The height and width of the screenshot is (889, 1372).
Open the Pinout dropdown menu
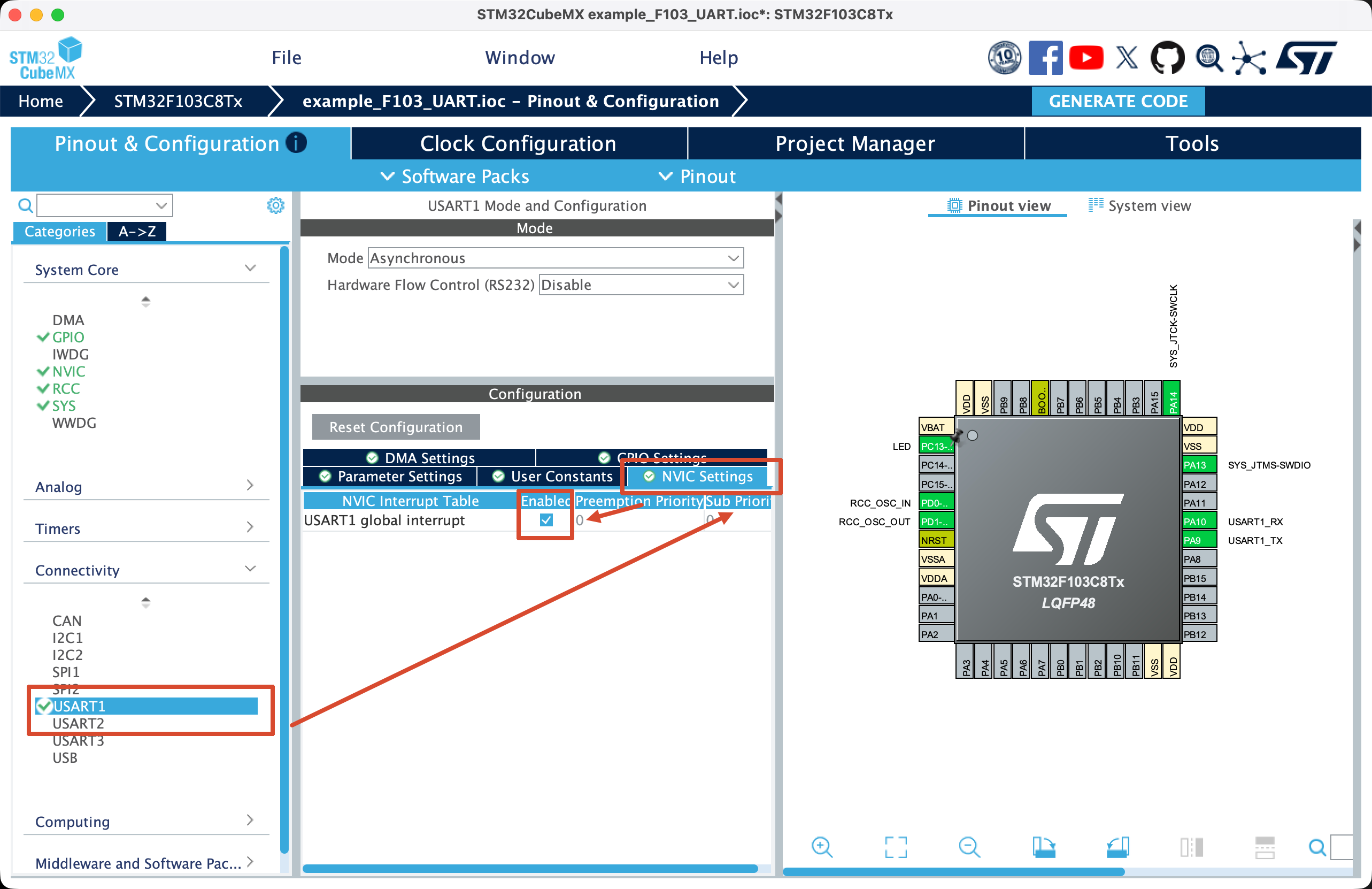coord(698,176)
